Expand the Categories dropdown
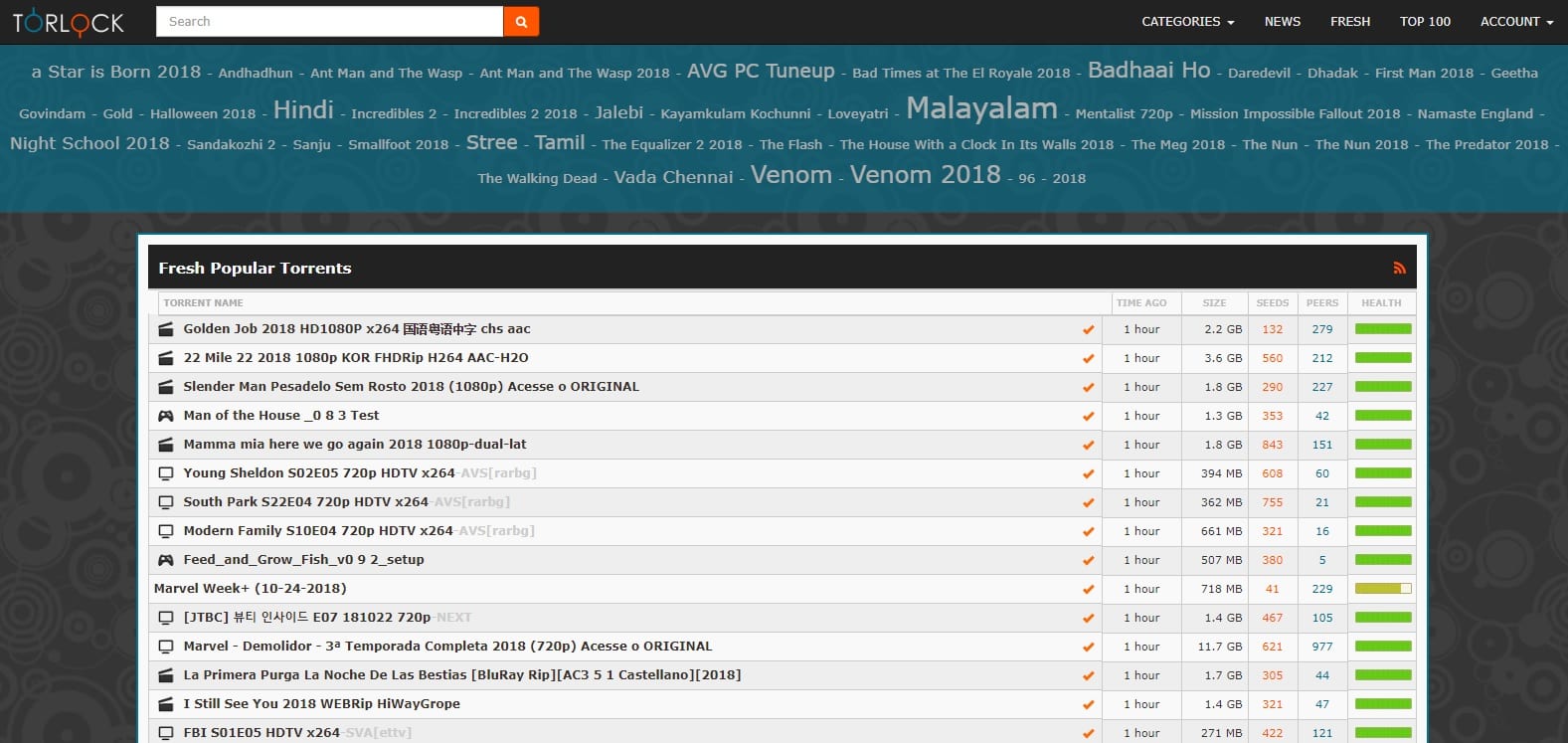 (x=1187, y=21)
